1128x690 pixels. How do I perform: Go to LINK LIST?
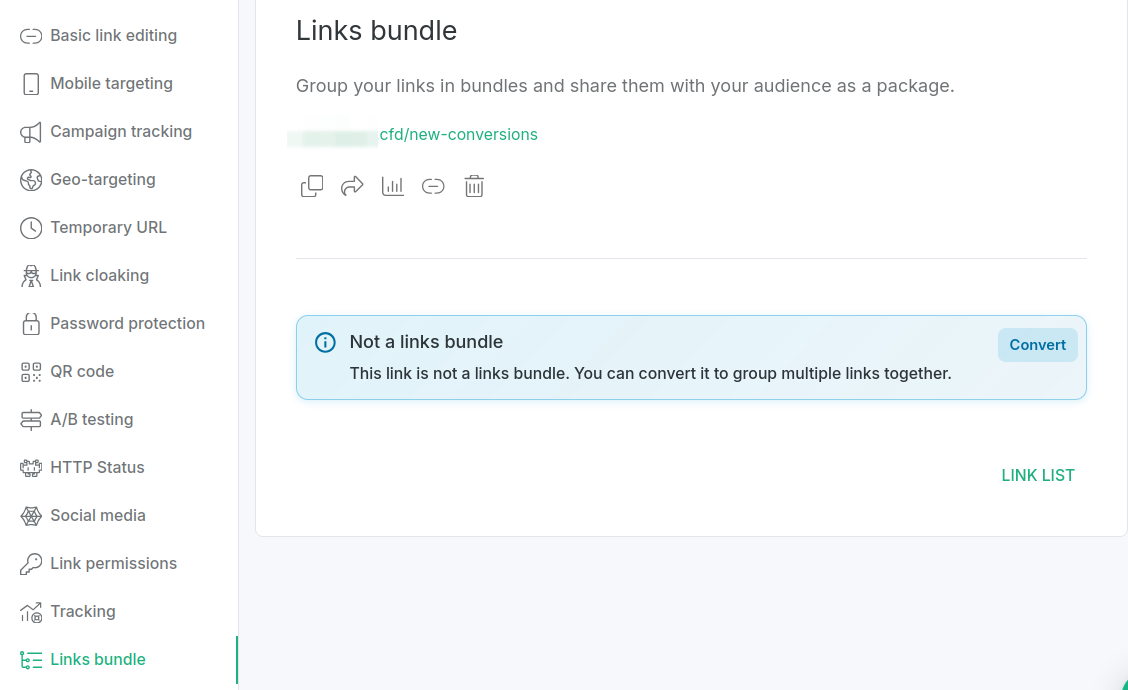pos(1037,476)
